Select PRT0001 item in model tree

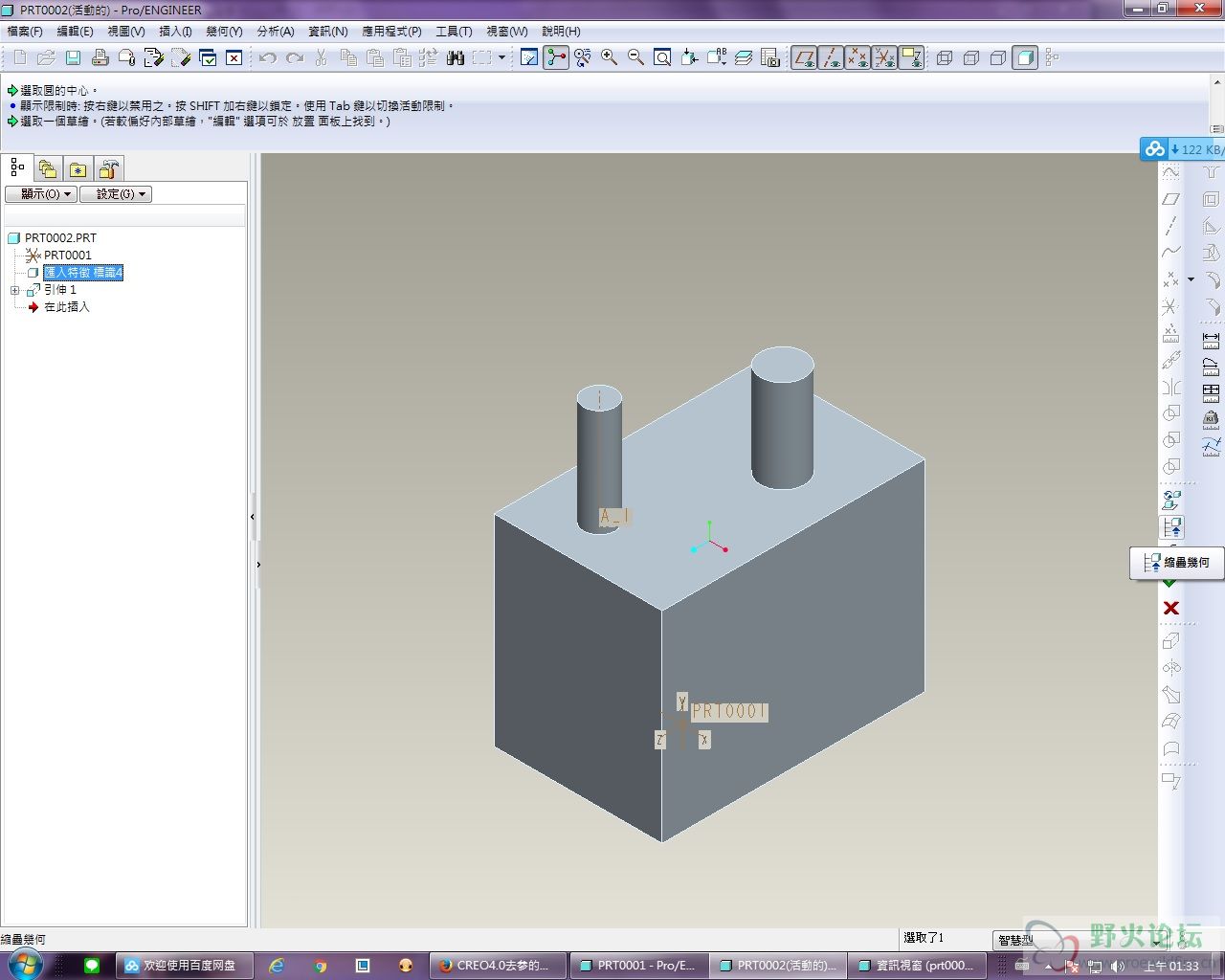pyautogui.click(x=67, y=256)
